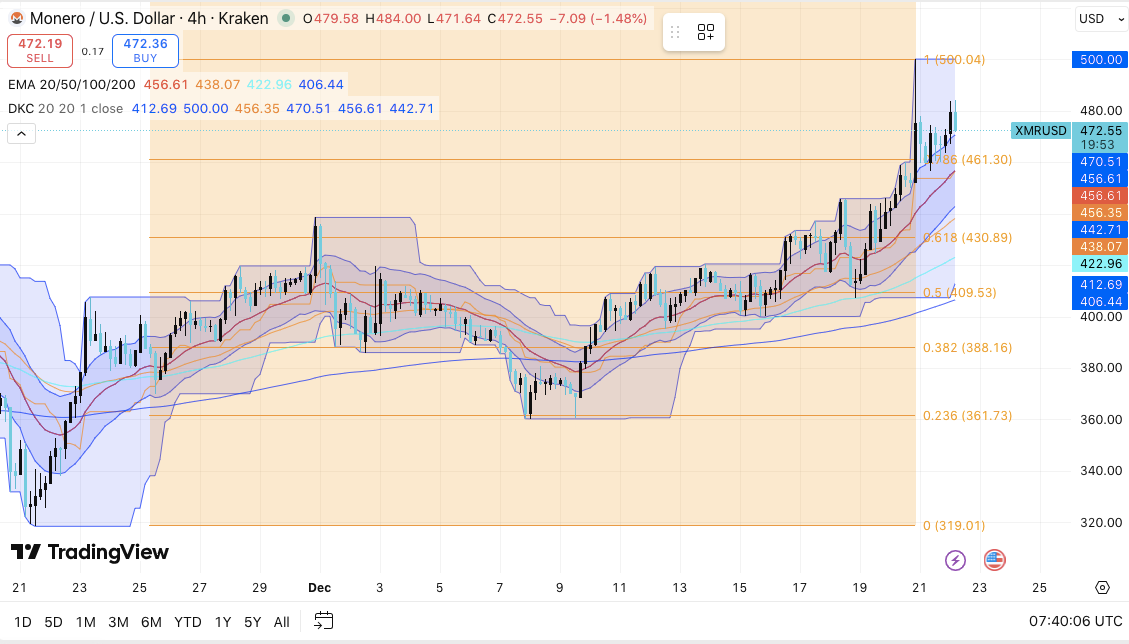
Task: Click the US flag economic event icon
Action: pyautogui.click(x=994, y=560)
